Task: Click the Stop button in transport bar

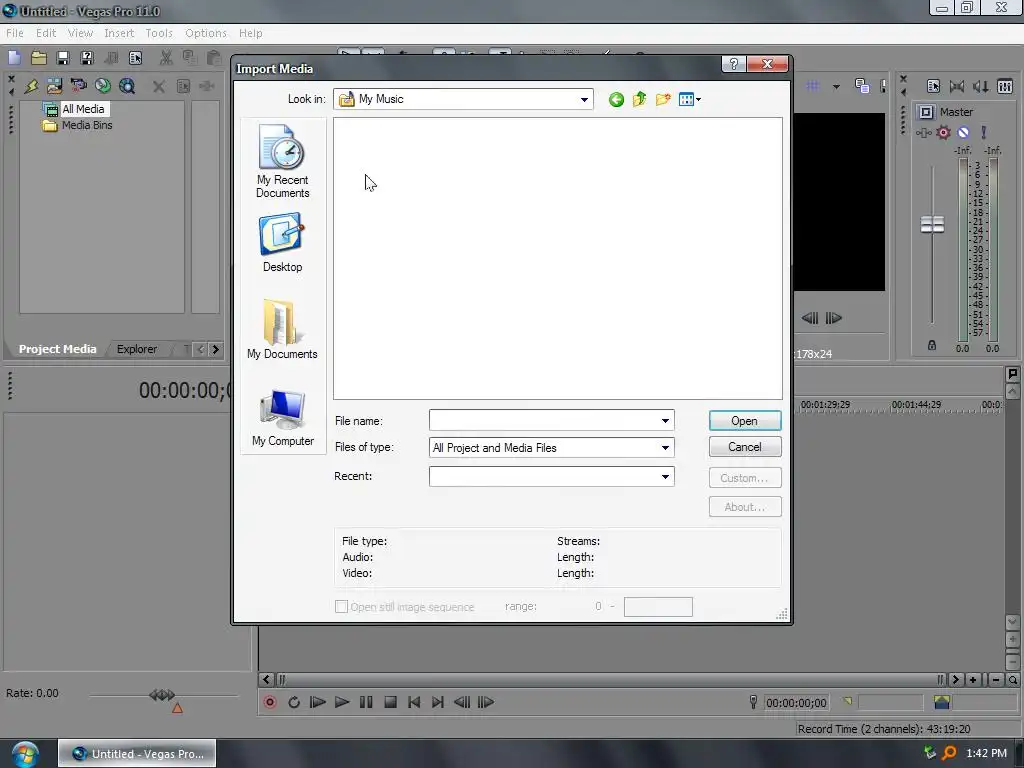Action: pyautogui.click(x=390, y=702)
